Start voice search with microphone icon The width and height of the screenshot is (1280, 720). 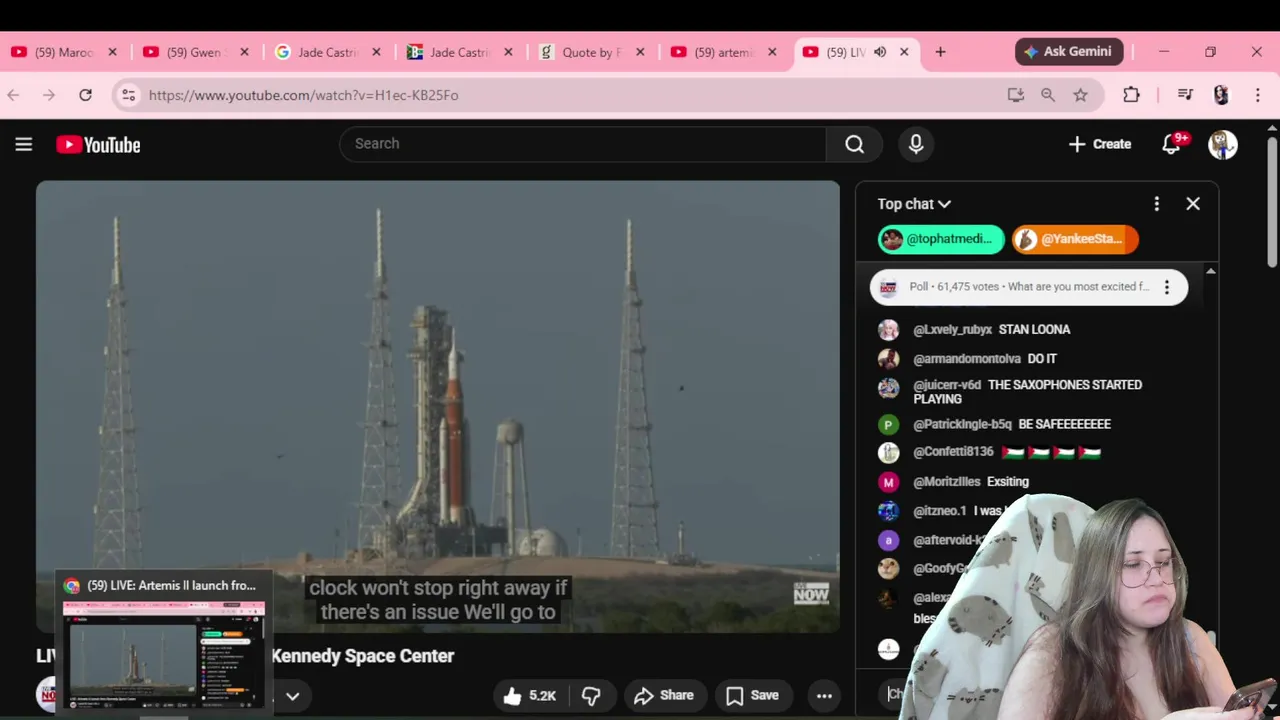(x=916, y=144)
